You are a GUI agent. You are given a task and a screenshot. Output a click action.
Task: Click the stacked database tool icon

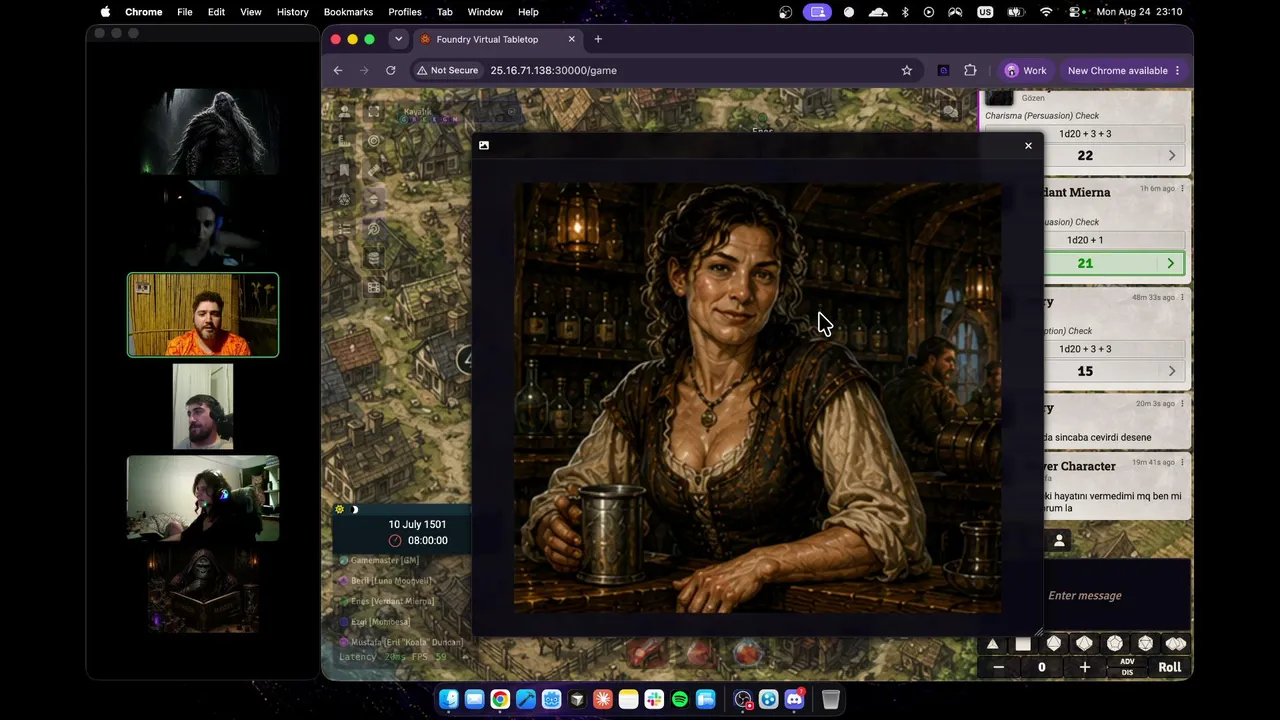374,258
